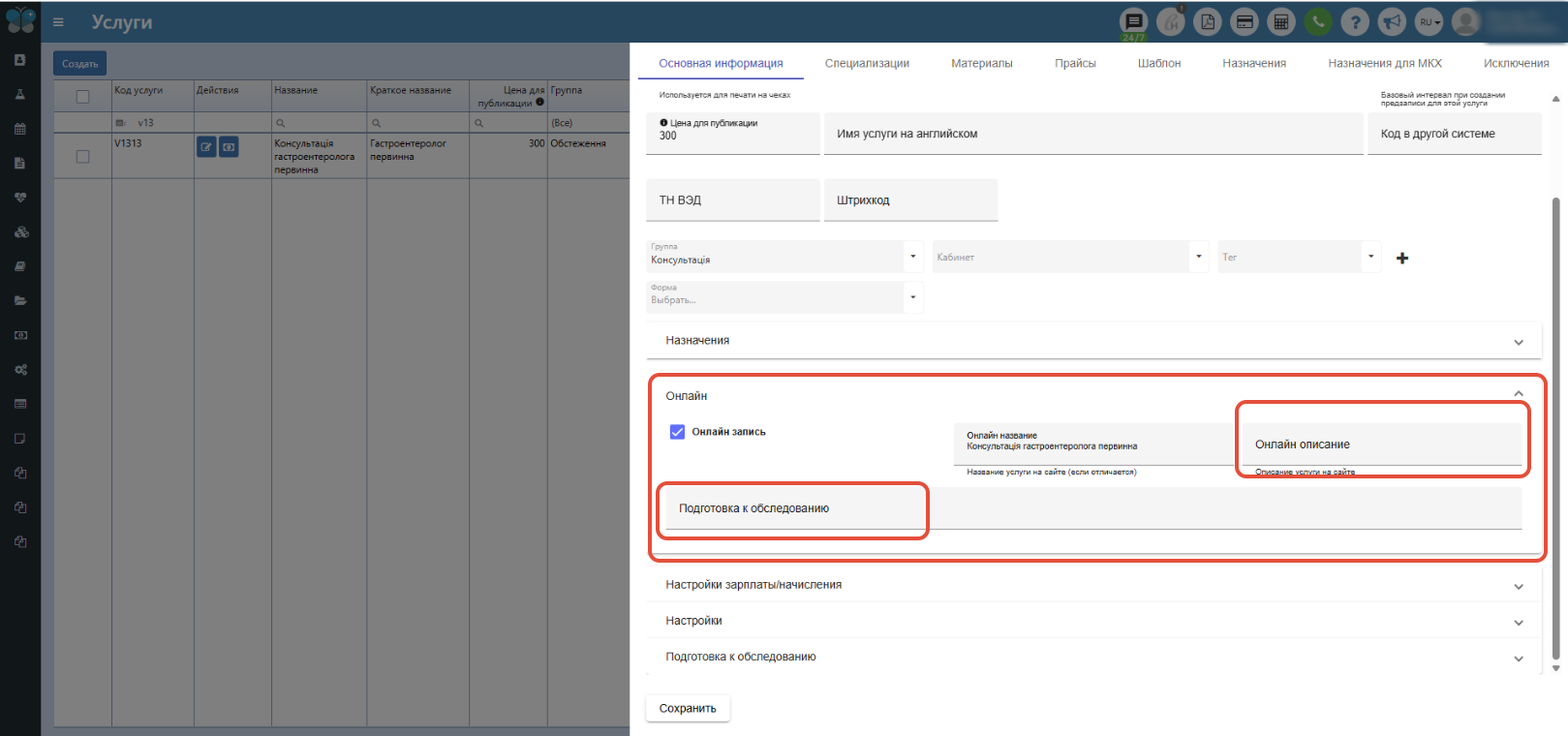The image size is (1568, 736).
Task: Expand bottom Подготовка к обследованию section
Action: point(1093,657)
